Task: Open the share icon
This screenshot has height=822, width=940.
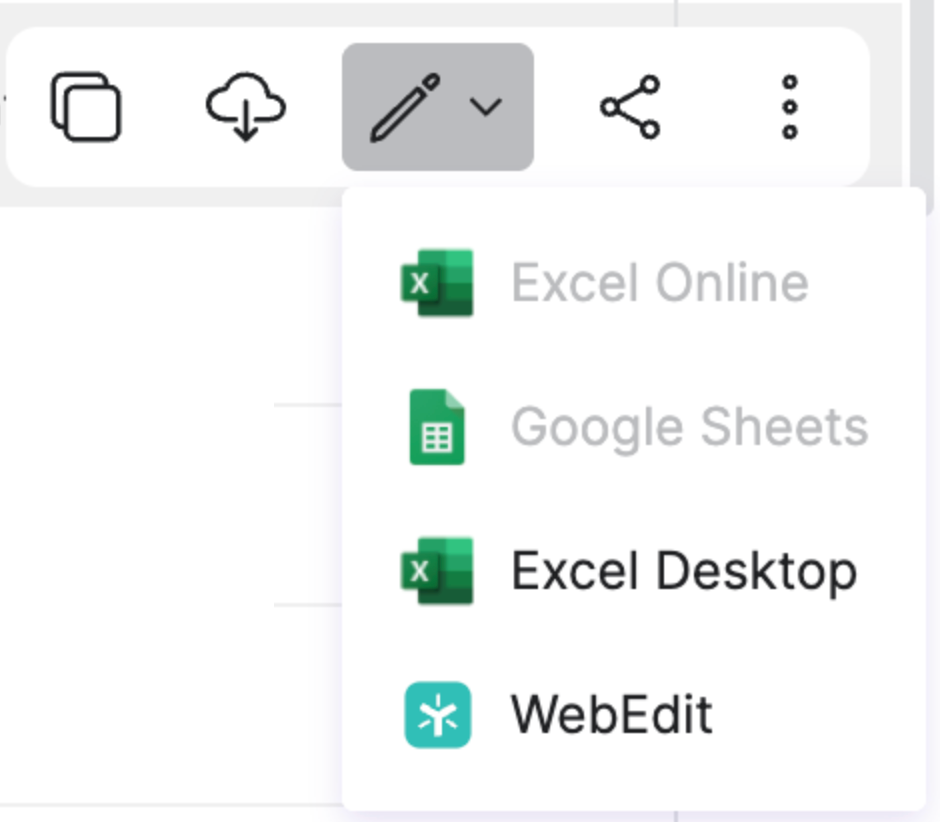Action: (630, 106)
